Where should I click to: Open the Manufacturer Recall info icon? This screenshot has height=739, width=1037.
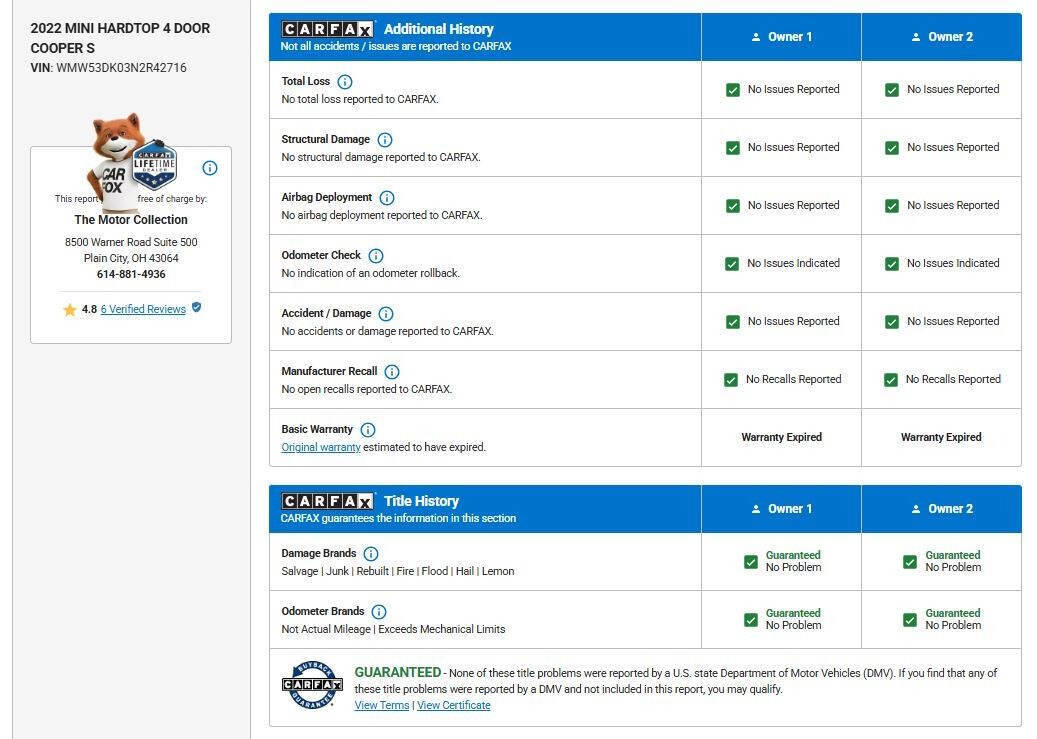pos(392,372)
